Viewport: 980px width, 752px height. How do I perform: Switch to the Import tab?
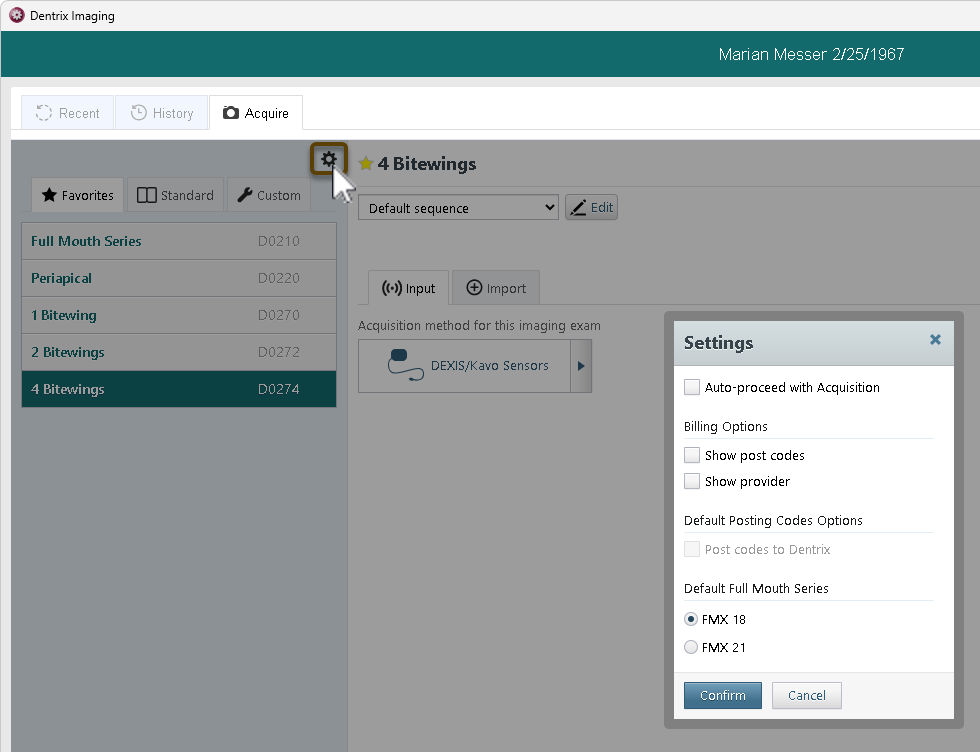(x=496, y=288)
